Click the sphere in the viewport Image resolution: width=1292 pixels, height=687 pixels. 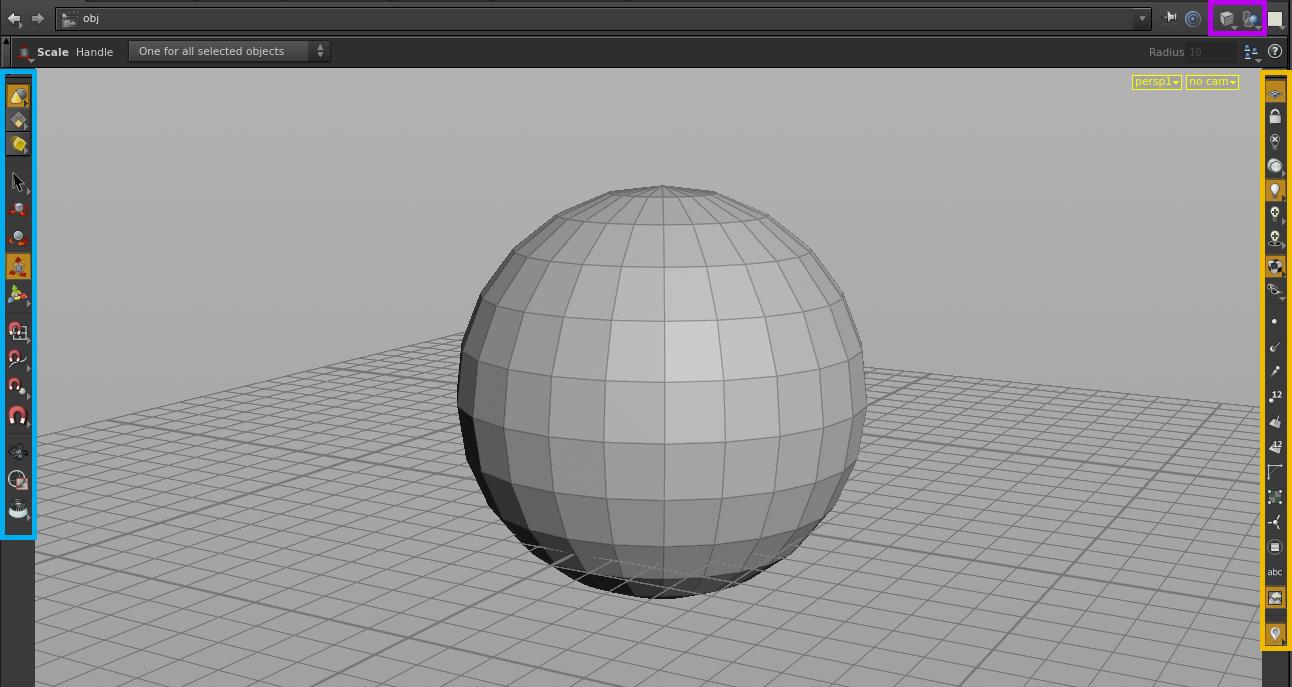click(661, 392)
